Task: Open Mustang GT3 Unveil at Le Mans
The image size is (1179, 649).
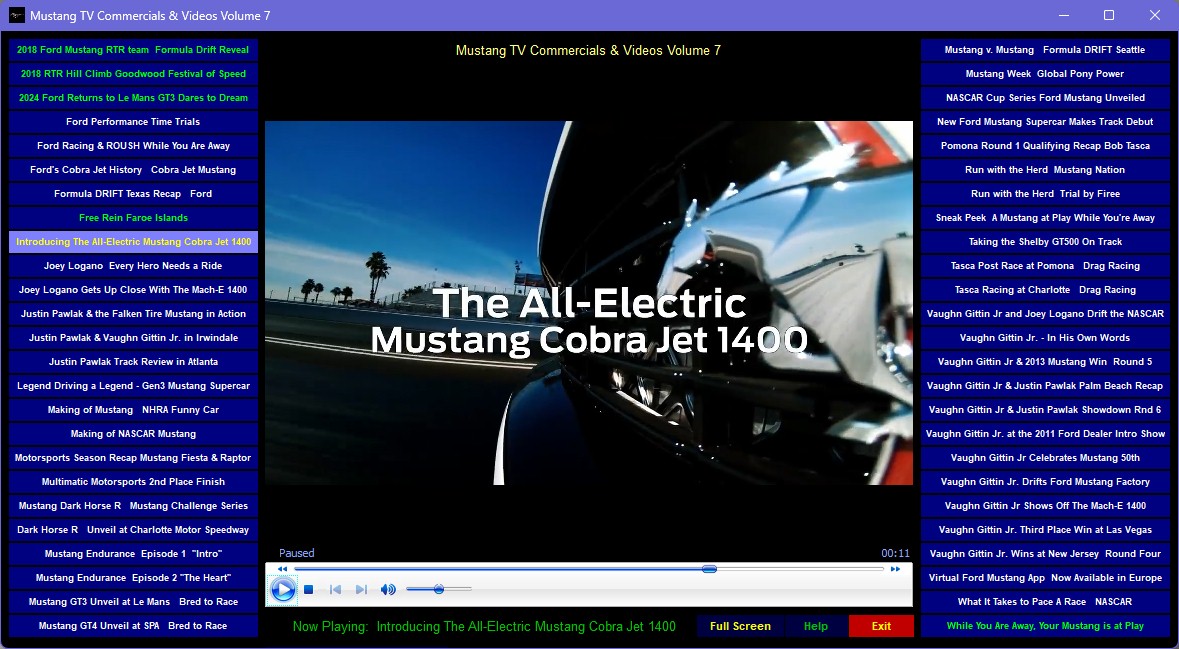Action: point(133,602)
